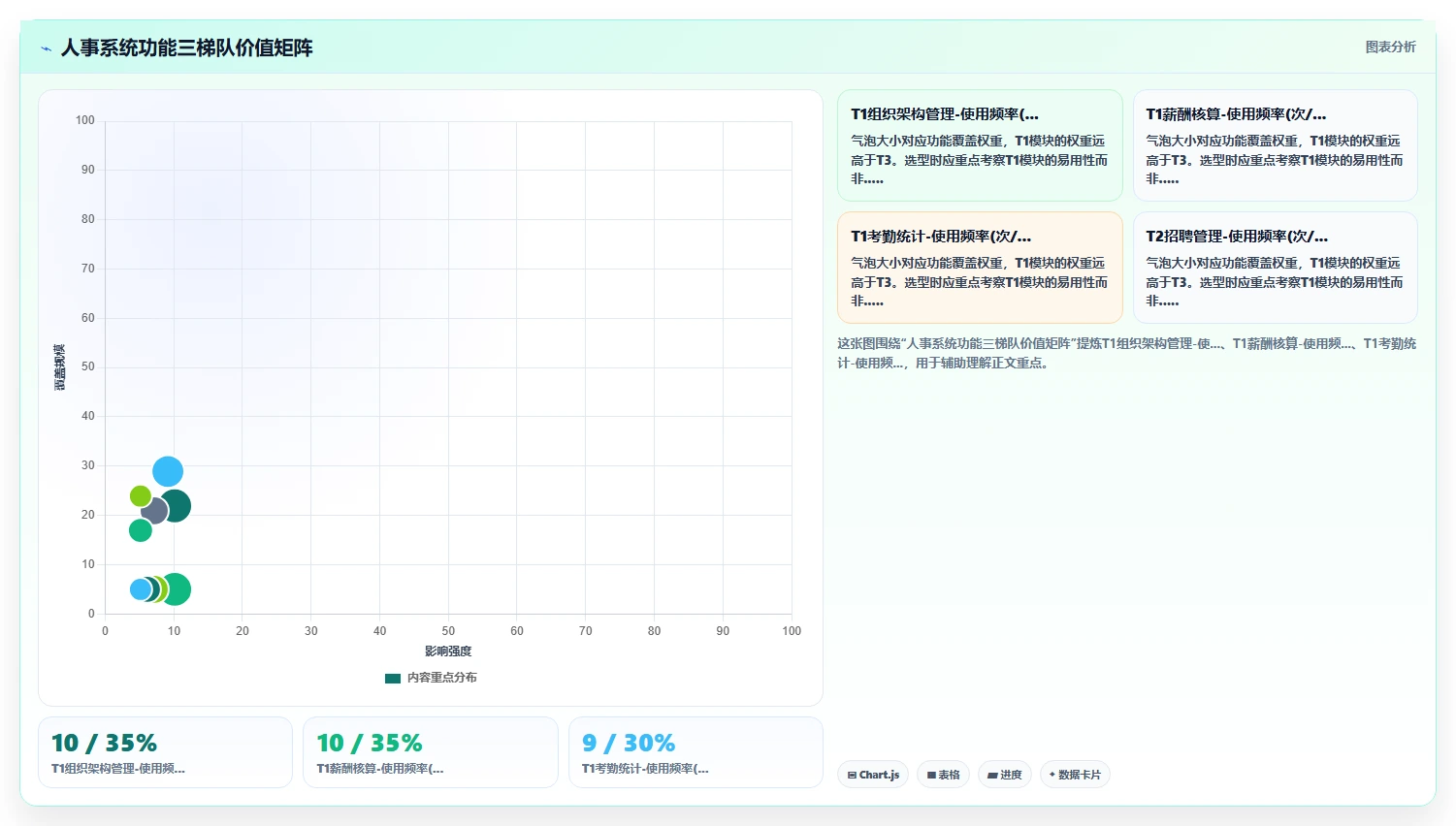Click the title 人事系统功能三梯队价值矩阵
The image size is (1456, 826).
[186, 48]
